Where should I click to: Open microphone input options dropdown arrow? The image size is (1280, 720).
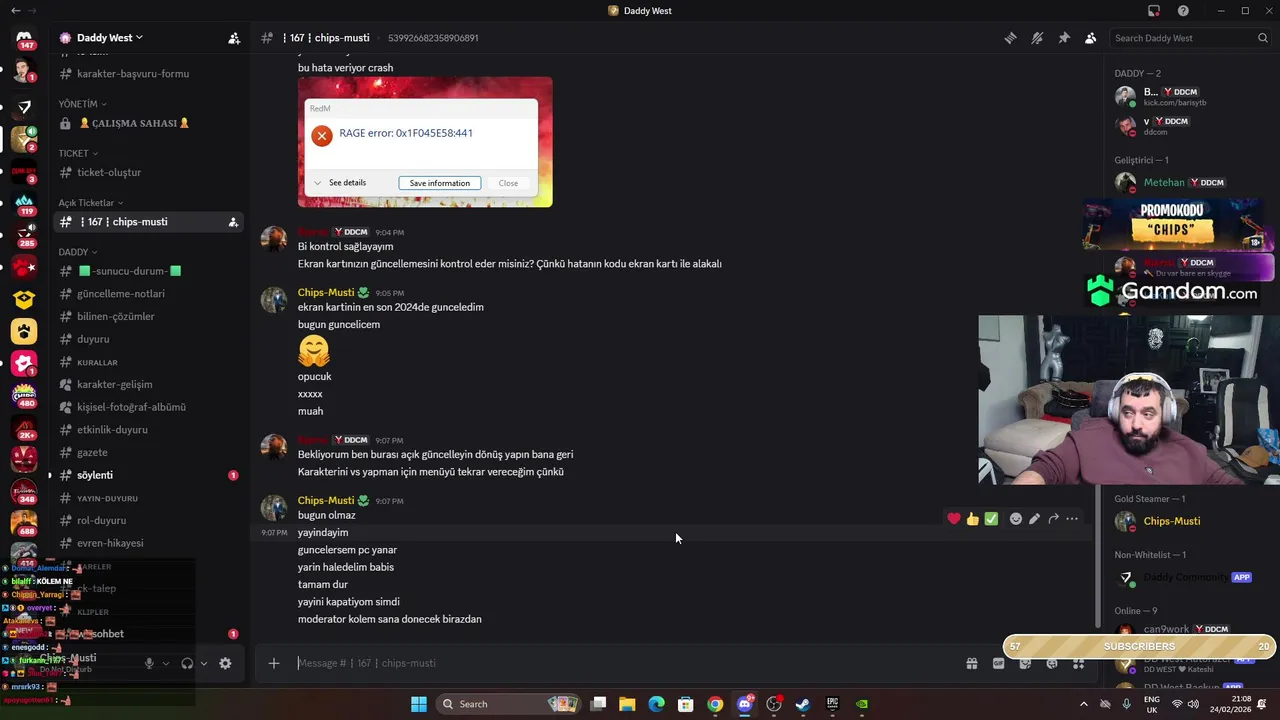click(166, 663)
